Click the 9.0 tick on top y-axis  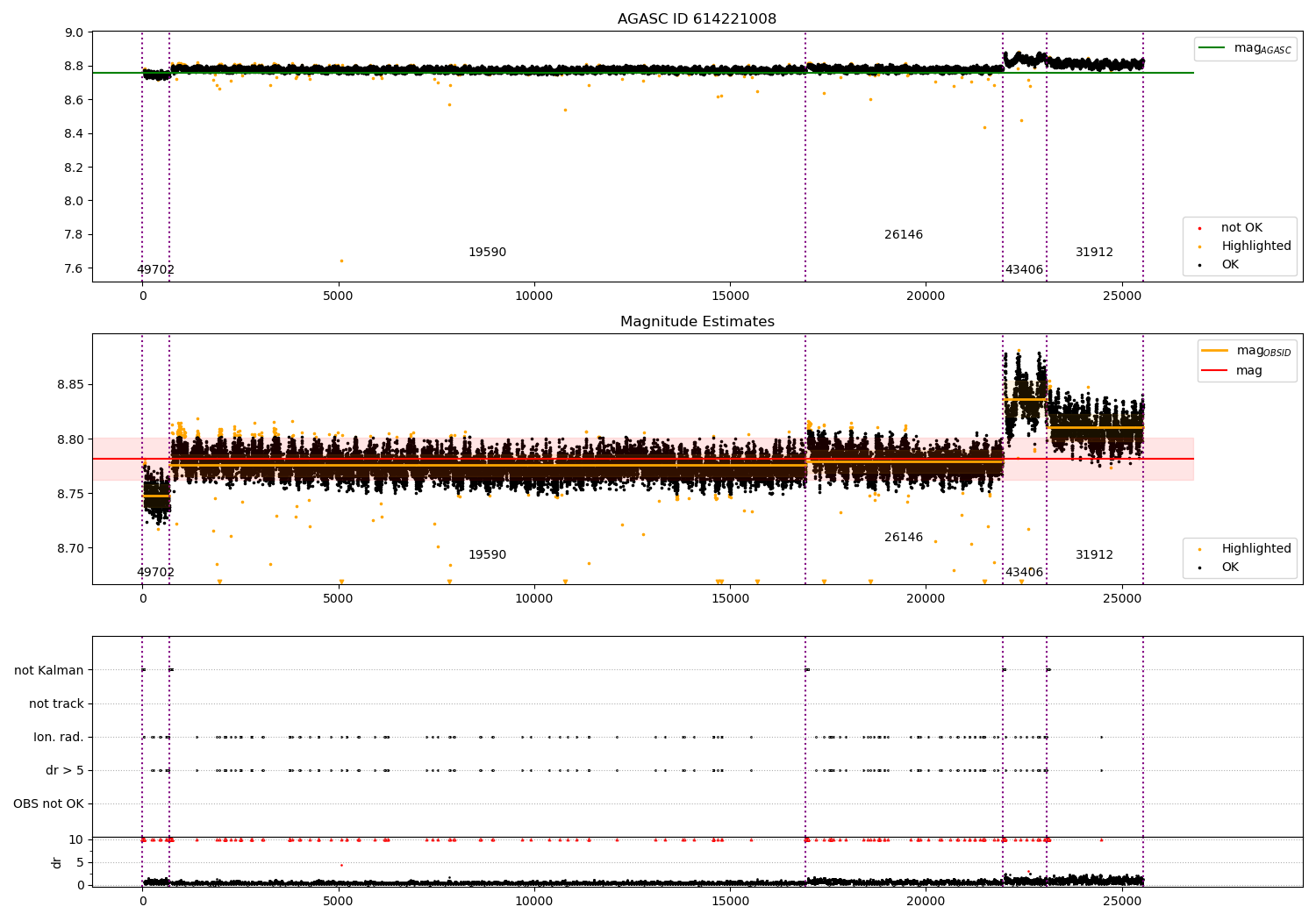pyautogui.click(x=75, y=33)
